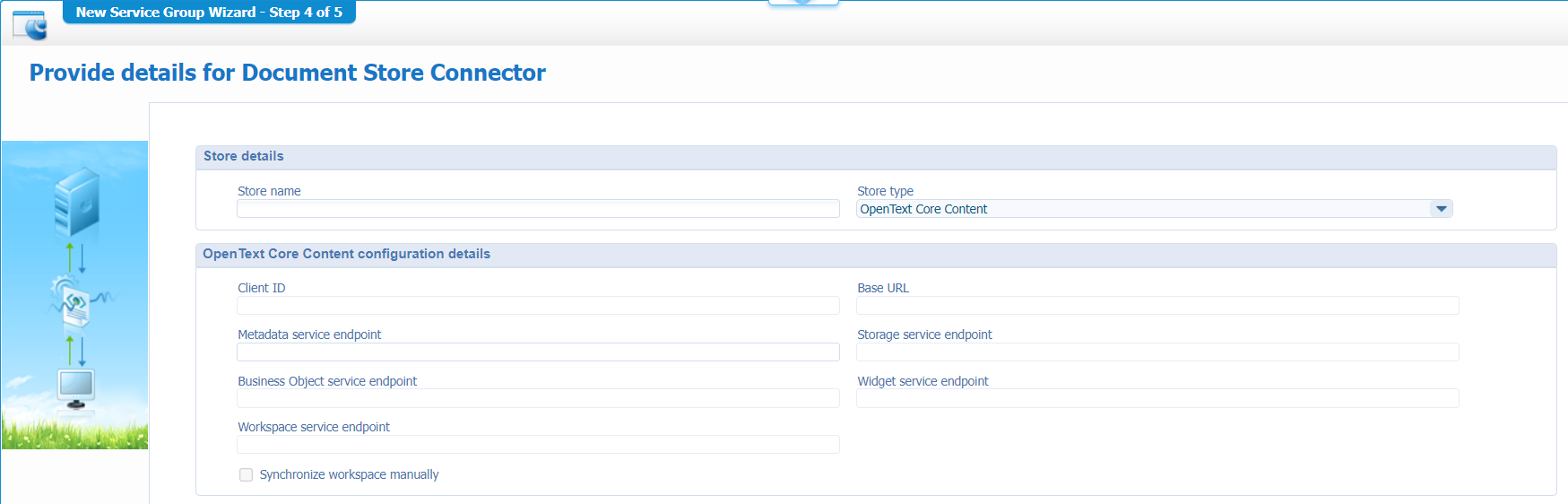Click the pull-down handle at top center
The width and height of the screenshot is (1568, 504).
point(803,3)
